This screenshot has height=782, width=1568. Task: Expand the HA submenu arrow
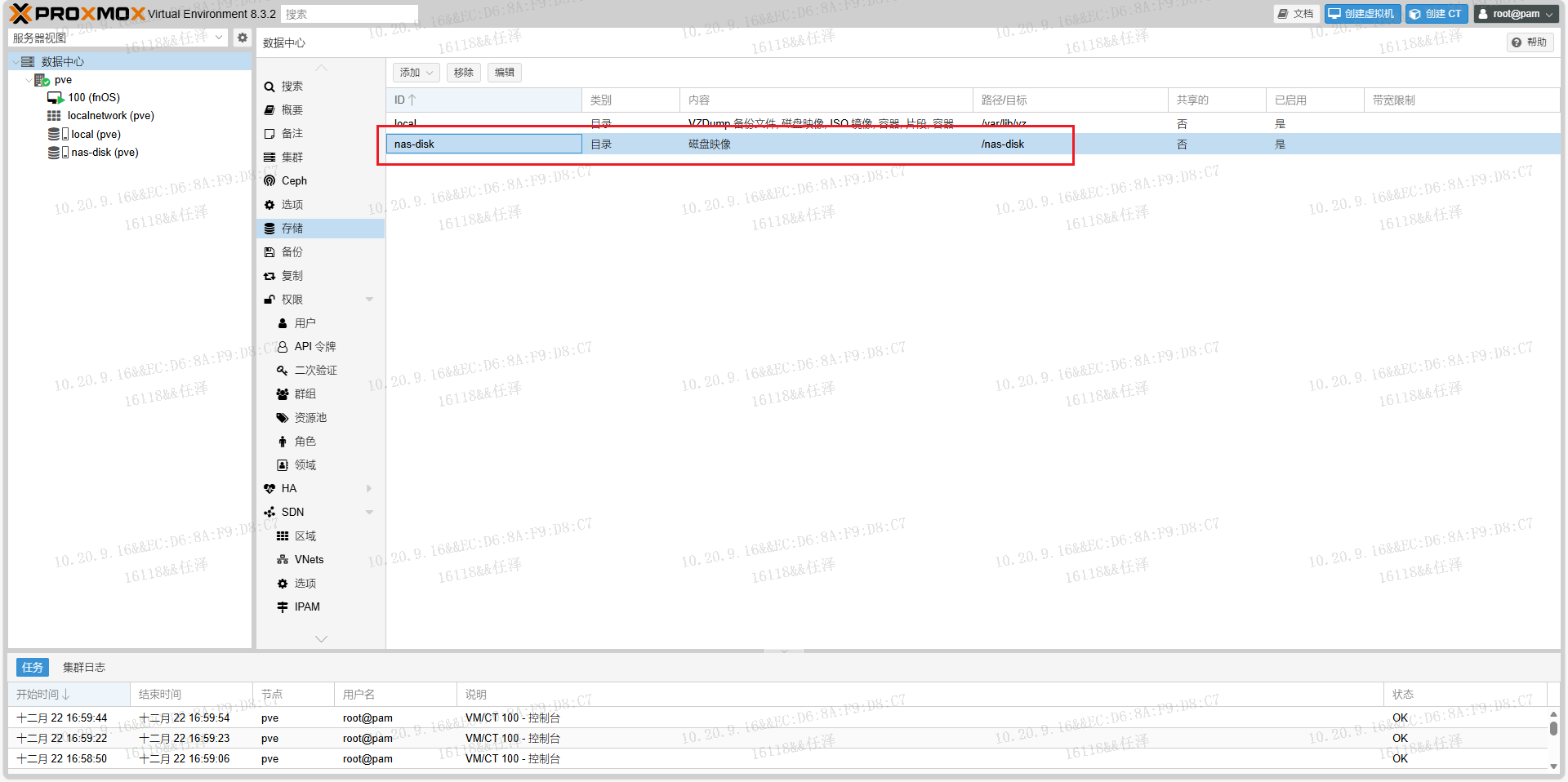click(x=369, y=489)
